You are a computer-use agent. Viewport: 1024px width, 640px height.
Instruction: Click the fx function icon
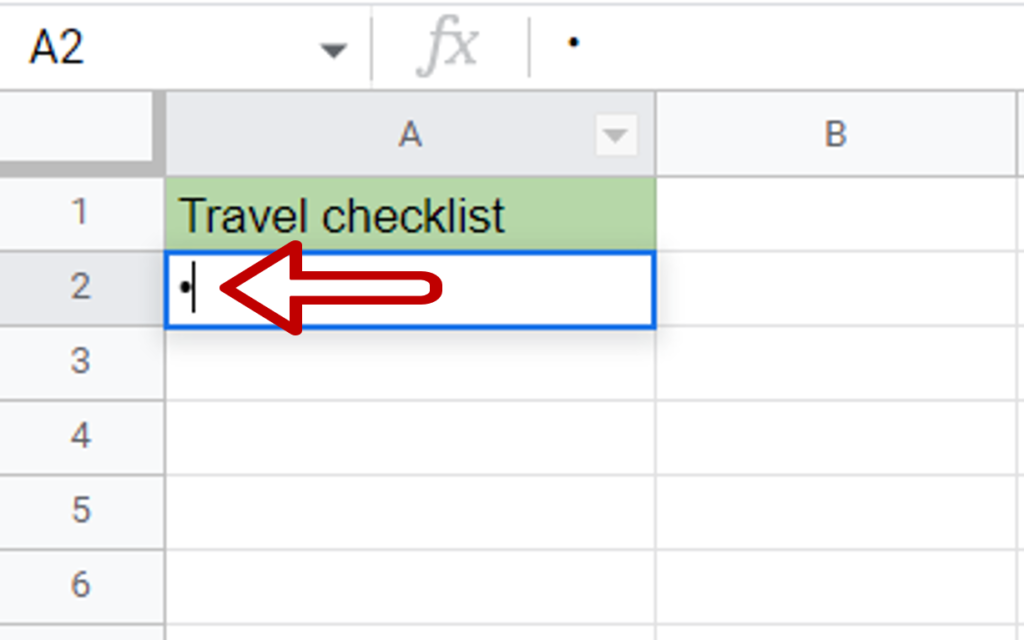449,45
